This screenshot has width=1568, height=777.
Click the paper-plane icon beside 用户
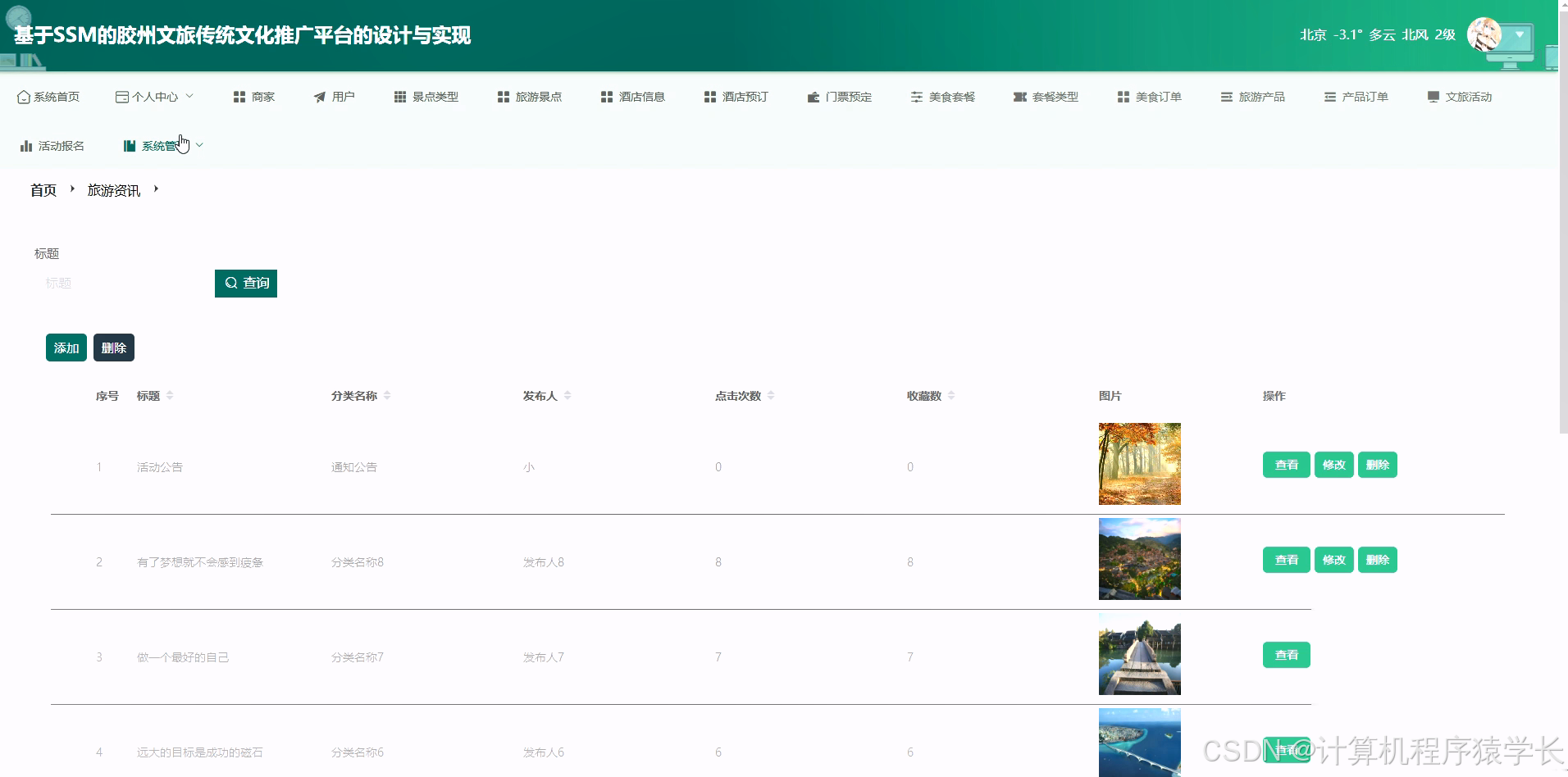(318, 96)
